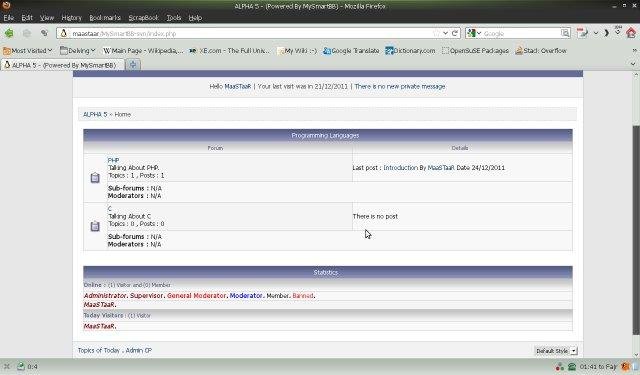Open the Most Visited bookmarks folder
The height and width of the screenshot is (375, 640).
(x=28, y=51)
